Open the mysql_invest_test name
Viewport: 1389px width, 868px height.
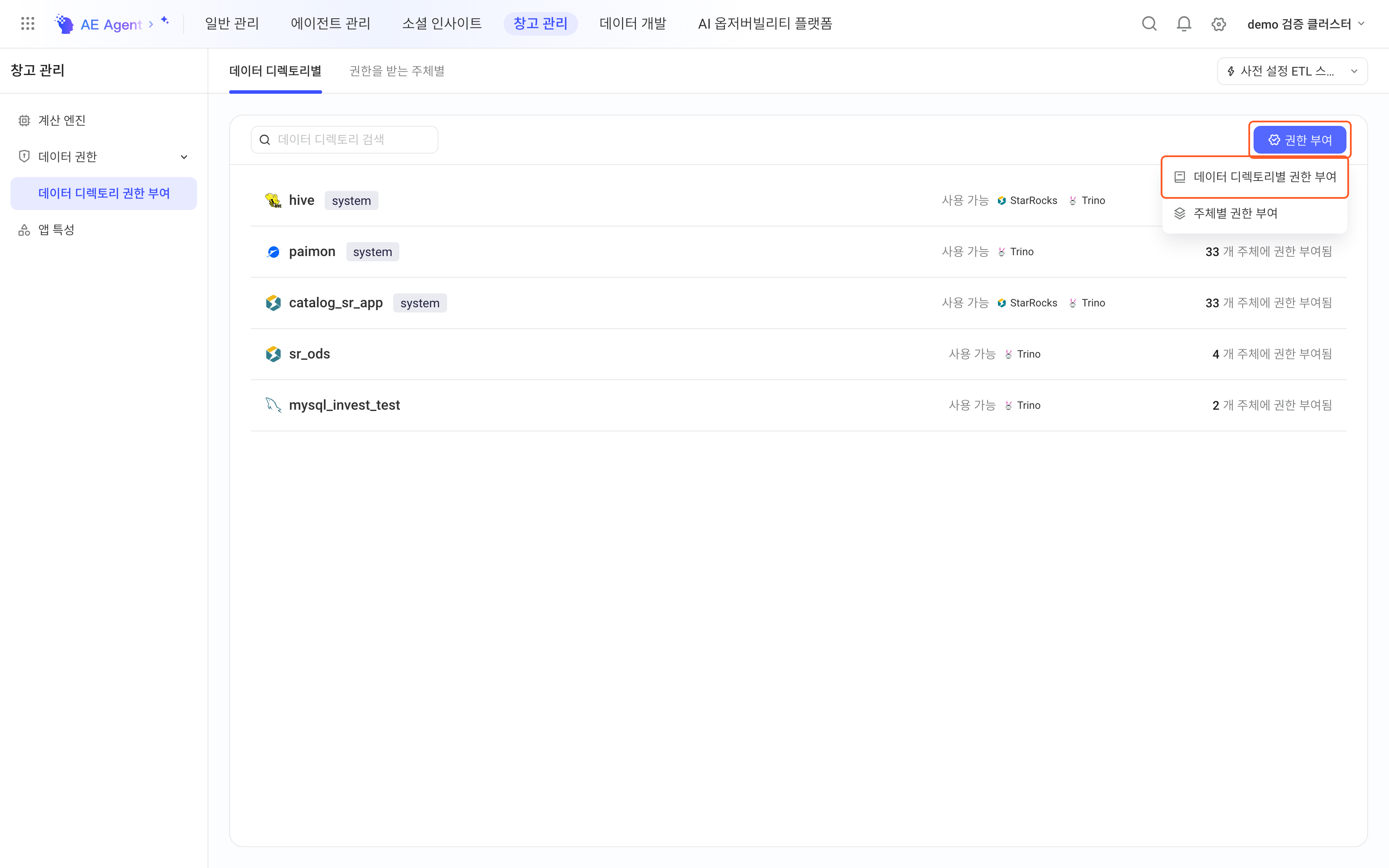point(344,405)
